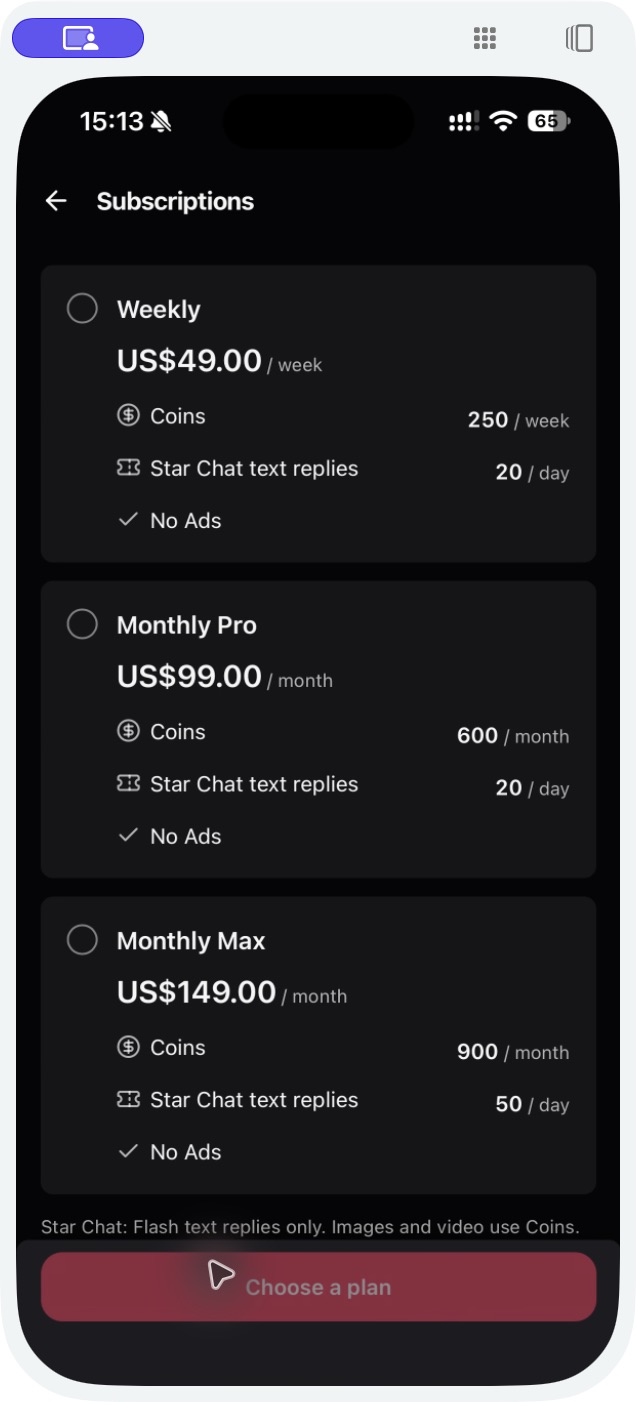636x1402 pixels.
Task: Tap the Star Chat footnote text
Action: click(310, 1227)
